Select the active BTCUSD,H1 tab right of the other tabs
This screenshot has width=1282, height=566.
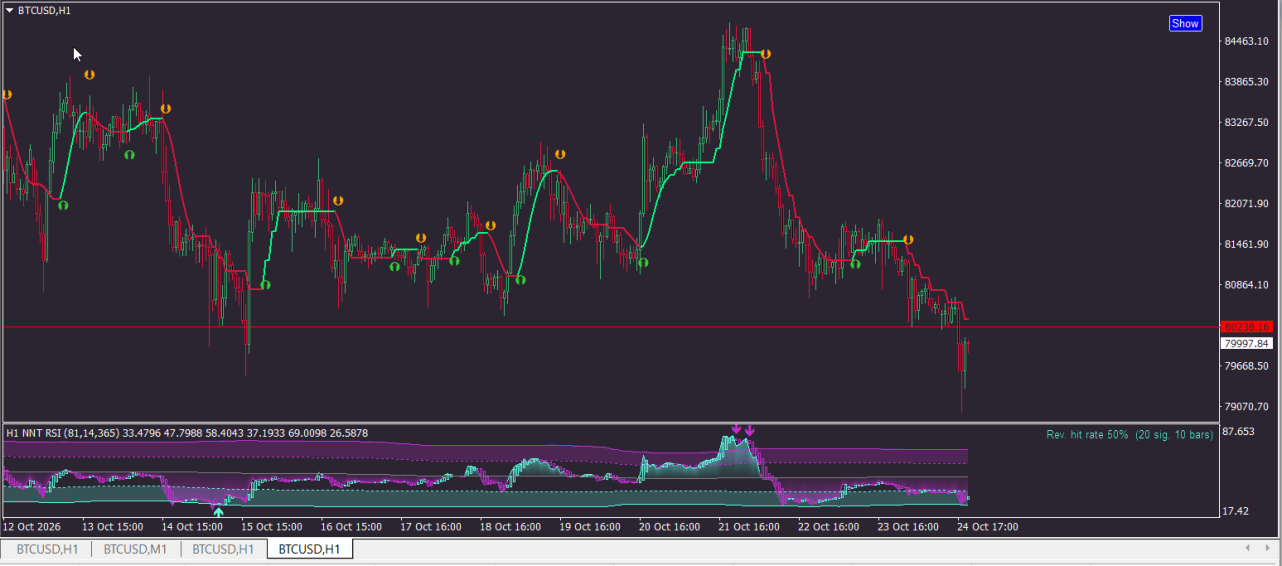point(309,549)
